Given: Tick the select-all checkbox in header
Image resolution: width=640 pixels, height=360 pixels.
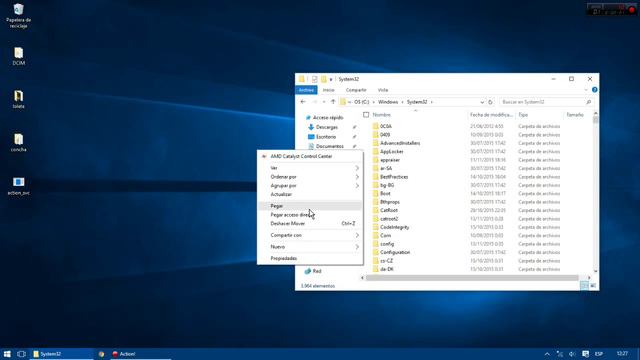Looking at the screenshot, I should 366,115.
